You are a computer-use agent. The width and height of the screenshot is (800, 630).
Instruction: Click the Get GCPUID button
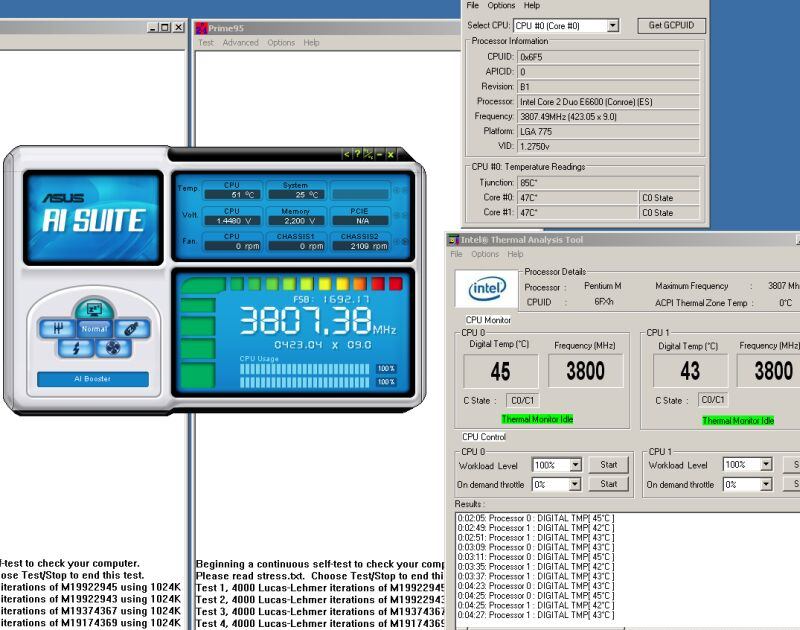point(671,26)
